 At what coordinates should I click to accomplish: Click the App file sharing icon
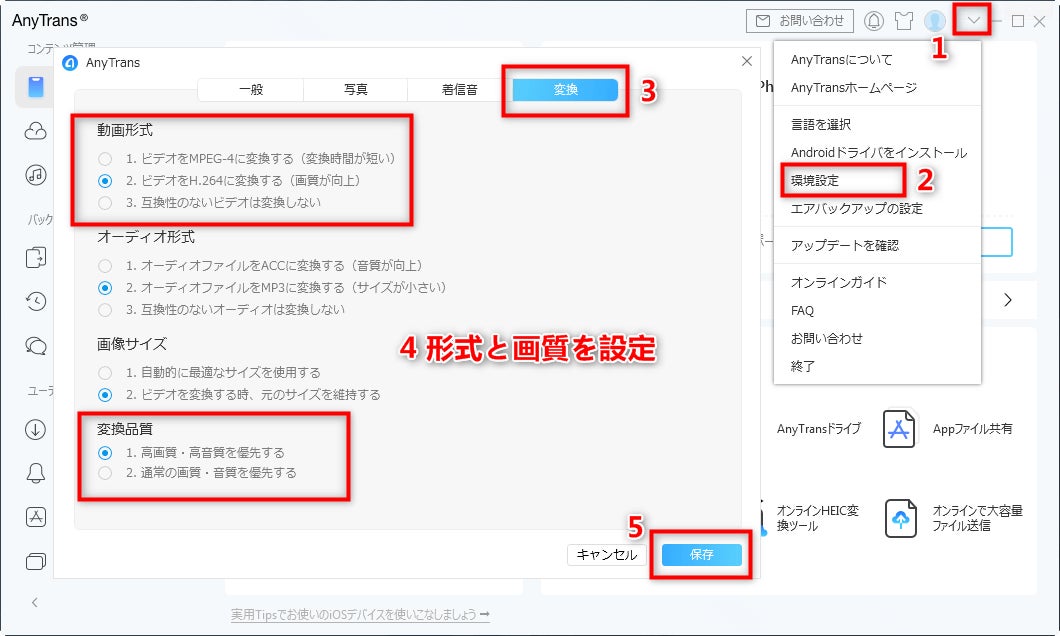point(898,429)
